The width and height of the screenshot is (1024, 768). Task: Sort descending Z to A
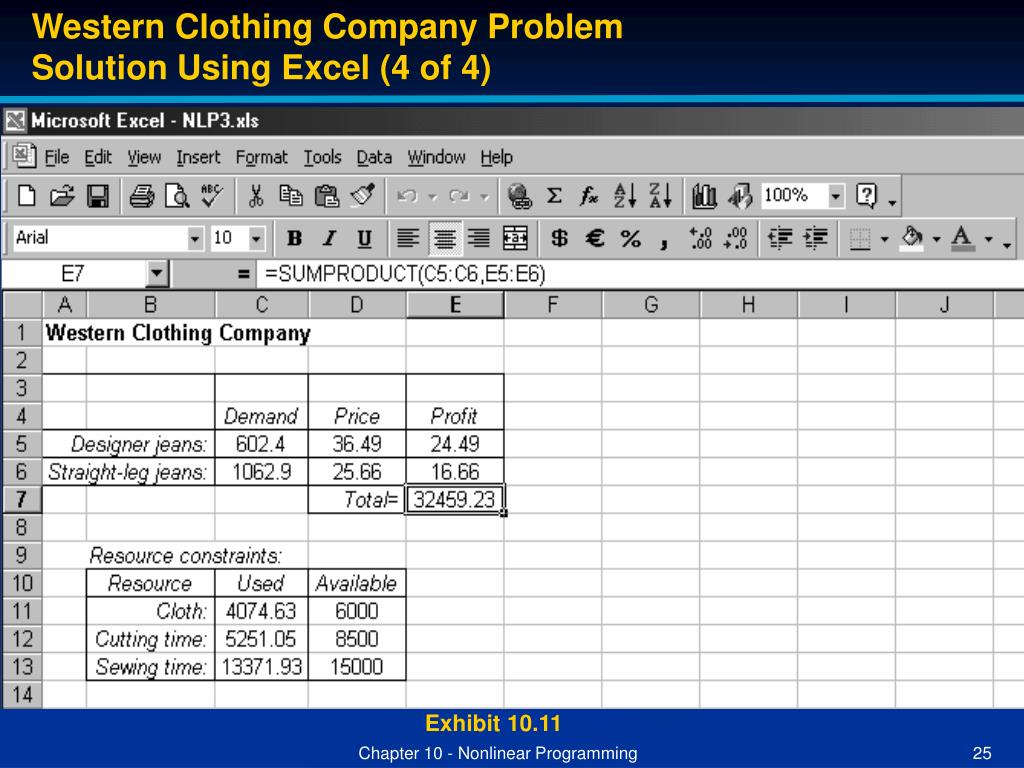point(660,195)
